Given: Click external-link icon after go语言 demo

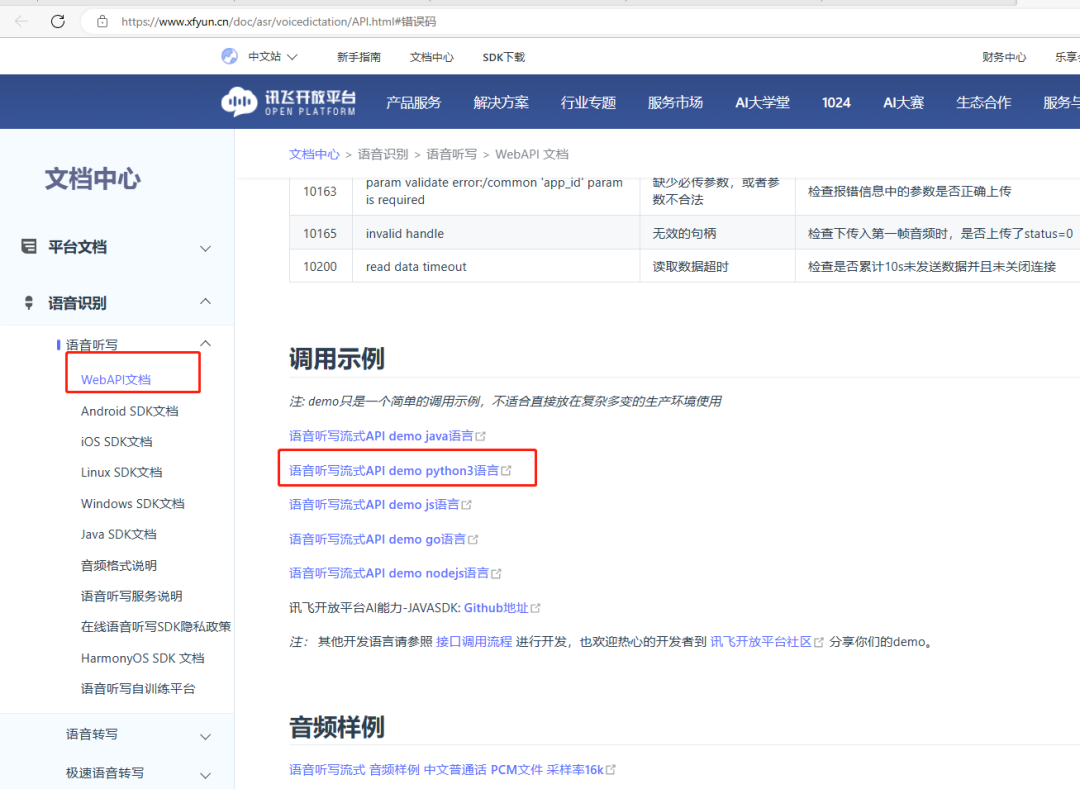Looking at the screenshot, I should coord(473,539).
